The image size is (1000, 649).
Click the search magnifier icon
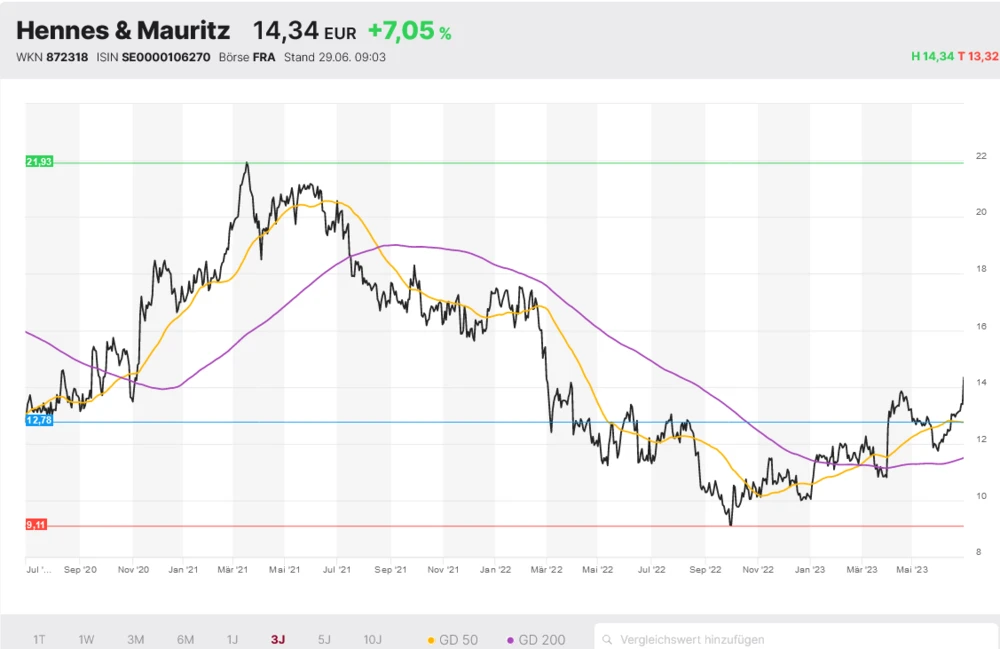pos(607,639)
